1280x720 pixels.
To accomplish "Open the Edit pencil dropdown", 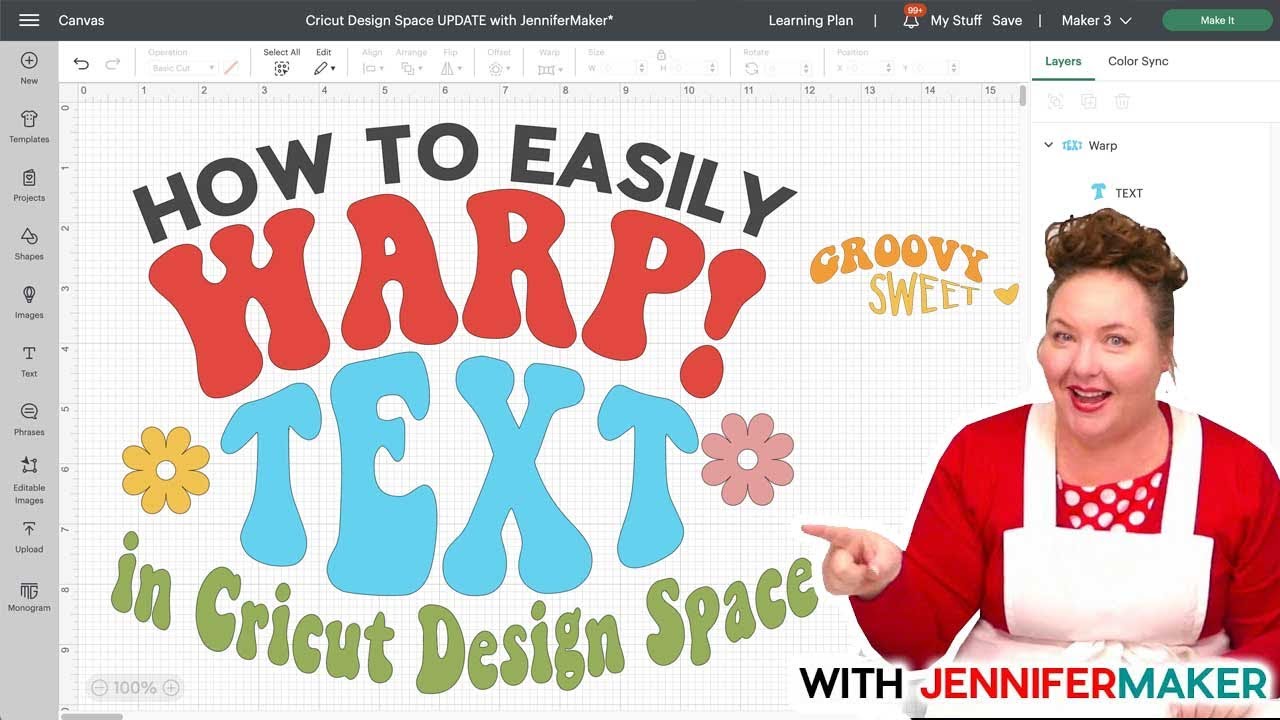I will tap(324, 69).
